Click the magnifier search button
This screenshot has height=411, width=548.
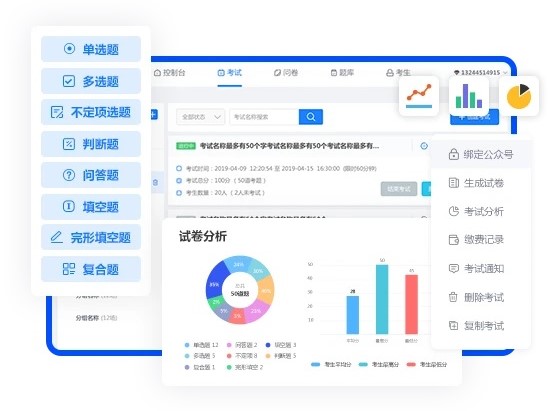[311, 117]
